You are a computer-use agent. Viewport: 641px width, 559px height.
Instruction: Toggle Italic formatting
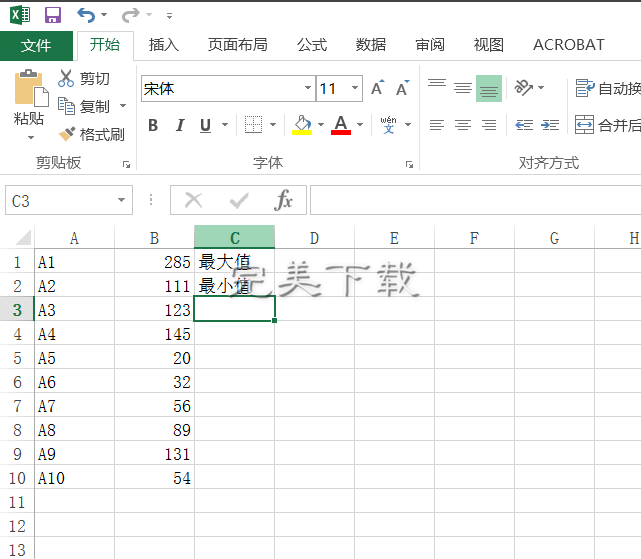click(x=179, y=125)
